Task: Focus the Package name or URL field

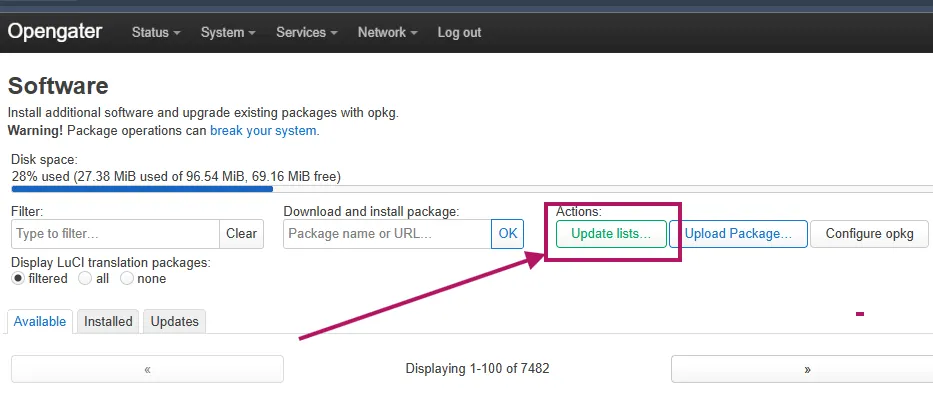Action: [x=387, y=234]
